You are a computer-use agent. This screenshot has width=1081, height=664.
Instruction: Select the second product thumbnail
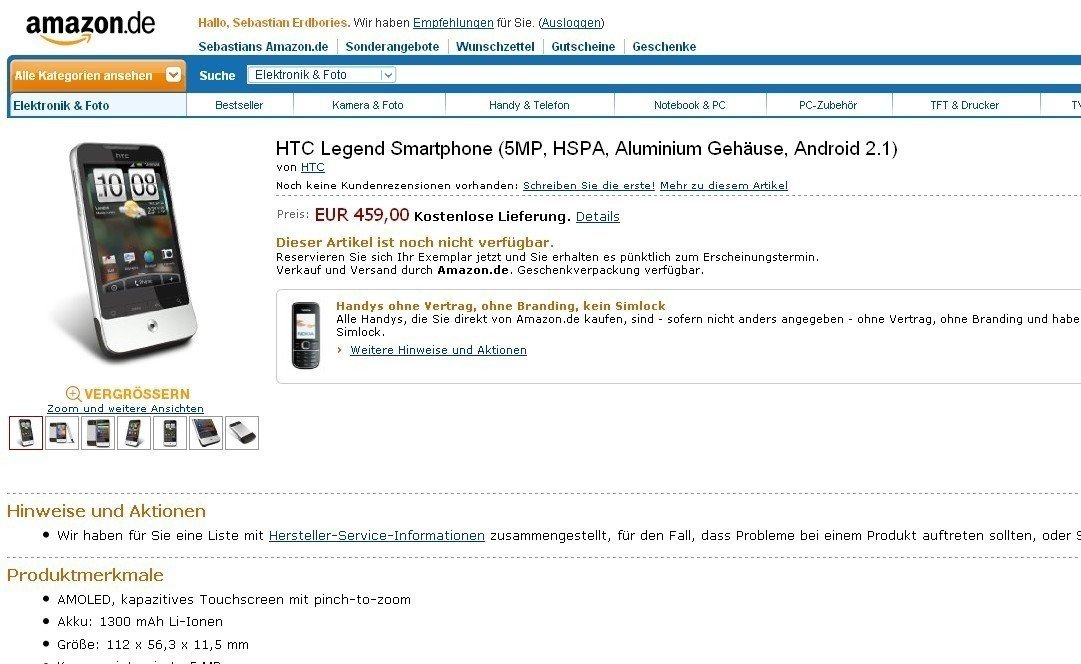(x=62, y=433)
